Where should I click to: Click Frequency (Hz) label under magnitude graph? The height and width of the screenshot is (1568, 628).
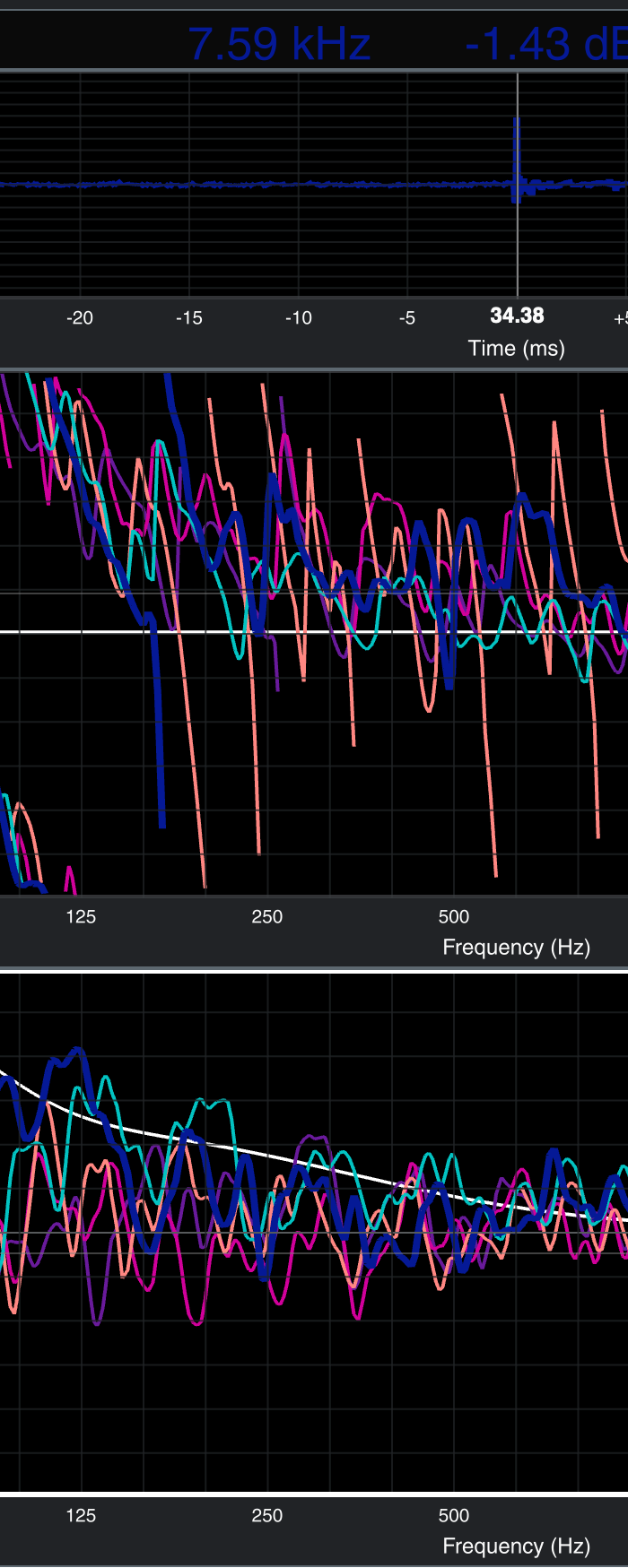[517, 1546]
